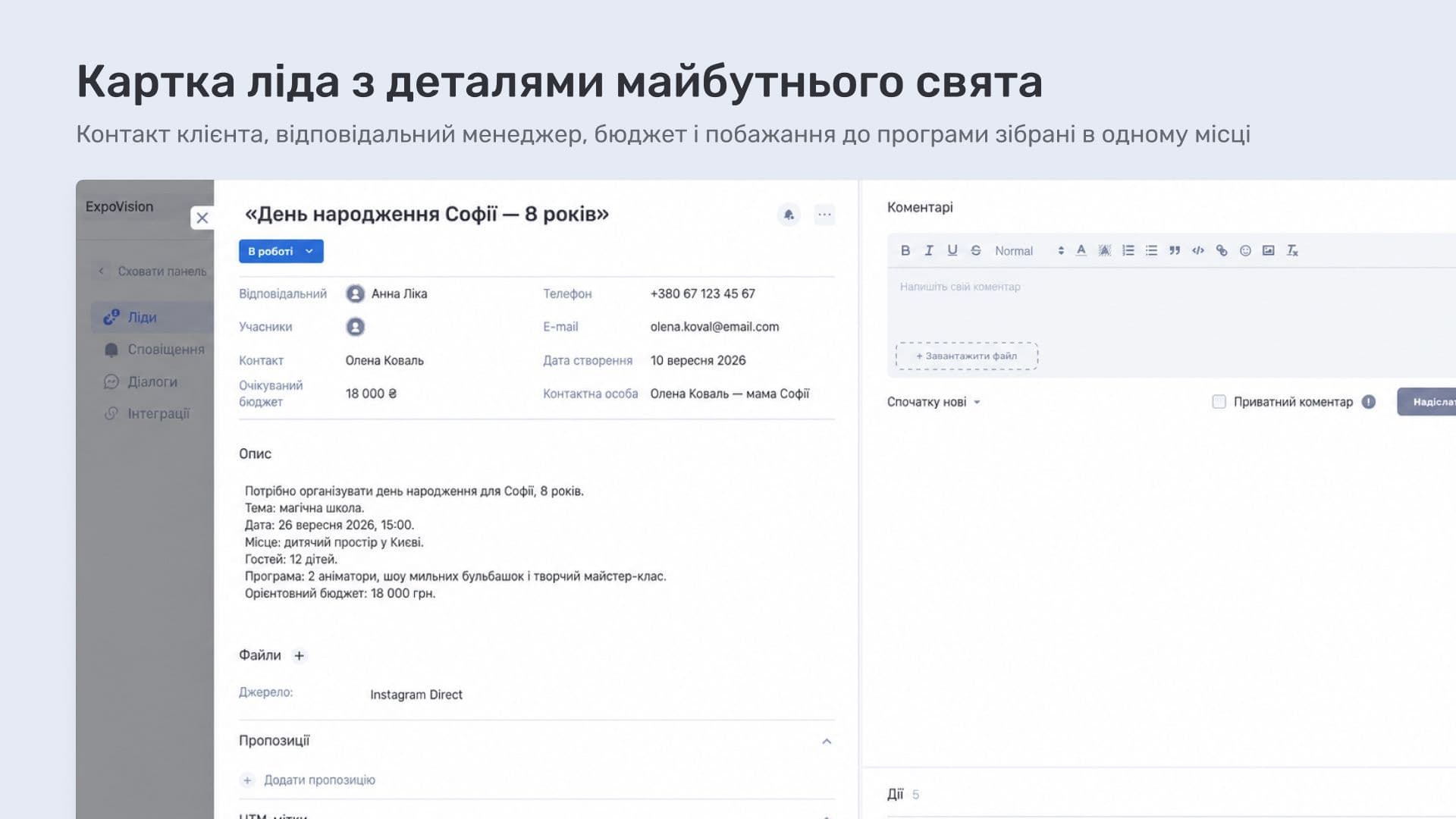Open the three-dots more options menu
The image size is (1456, 819).
click(824, 215)
